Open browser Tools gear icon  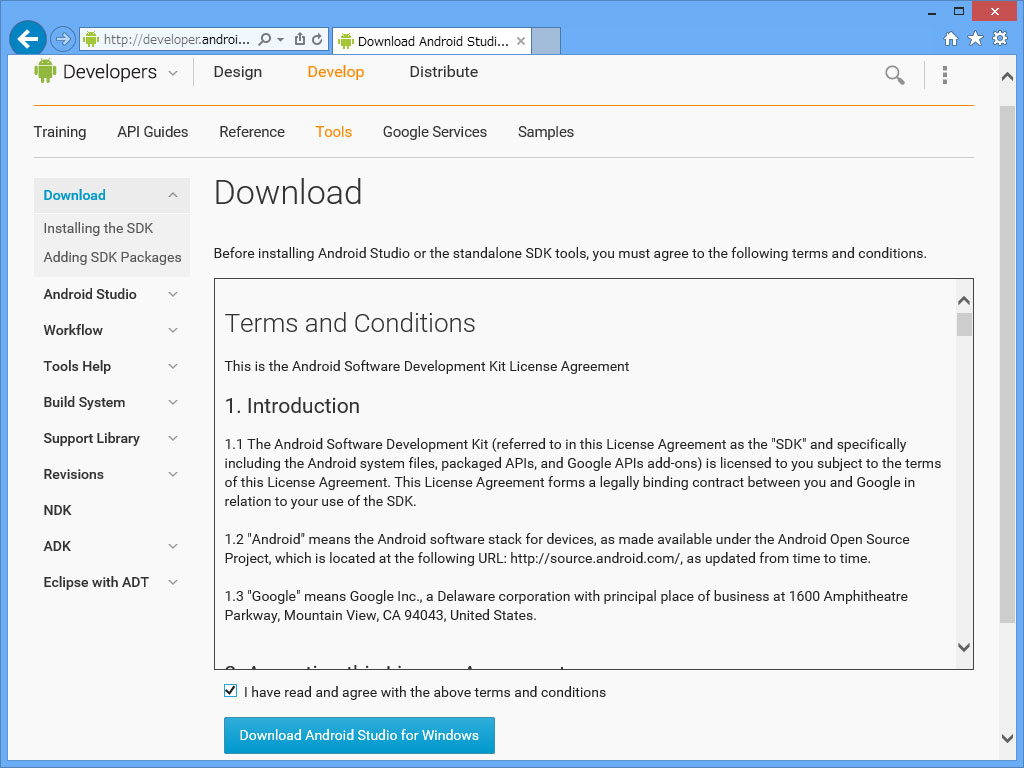tap(1000, 39)
